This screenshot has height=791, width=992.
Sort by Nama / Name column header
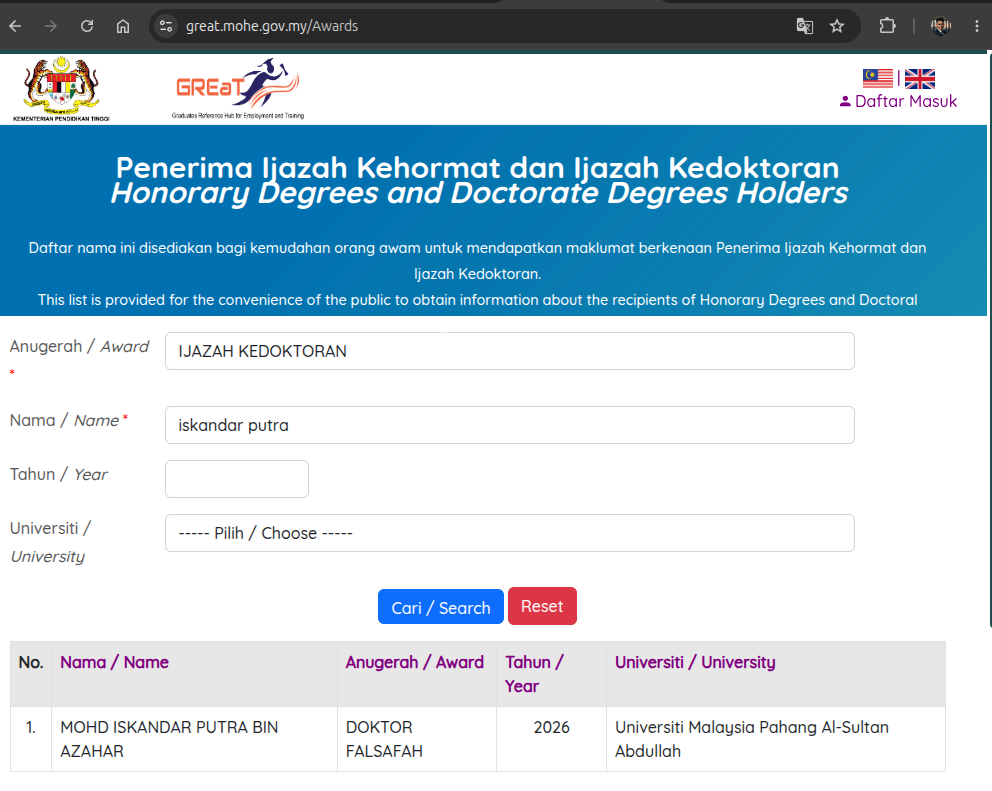(115, 663)
